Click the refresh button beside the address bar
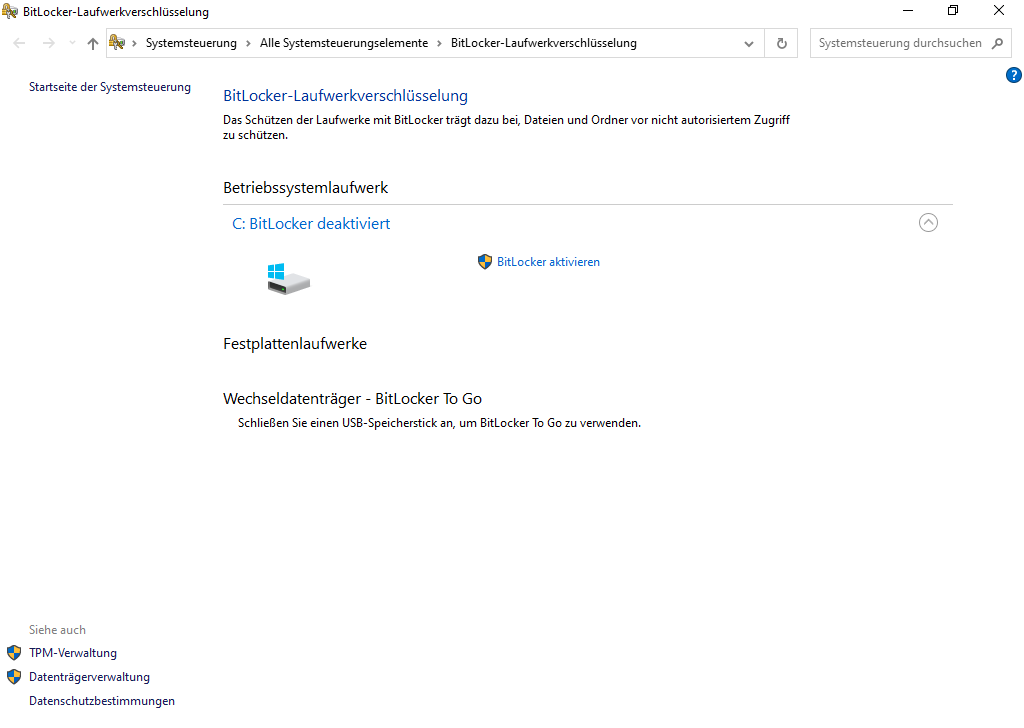This screenshot has width=1024, height=728. 782,44
